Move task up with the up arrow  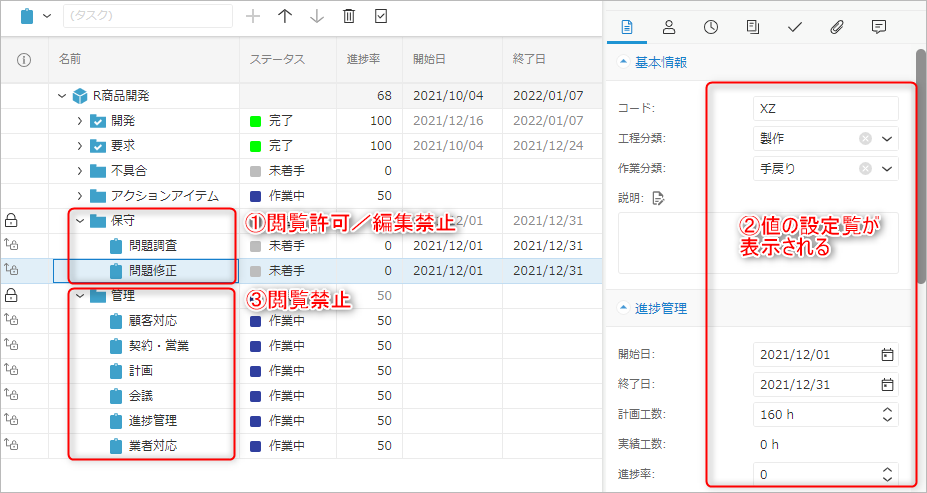click(285, 16)
